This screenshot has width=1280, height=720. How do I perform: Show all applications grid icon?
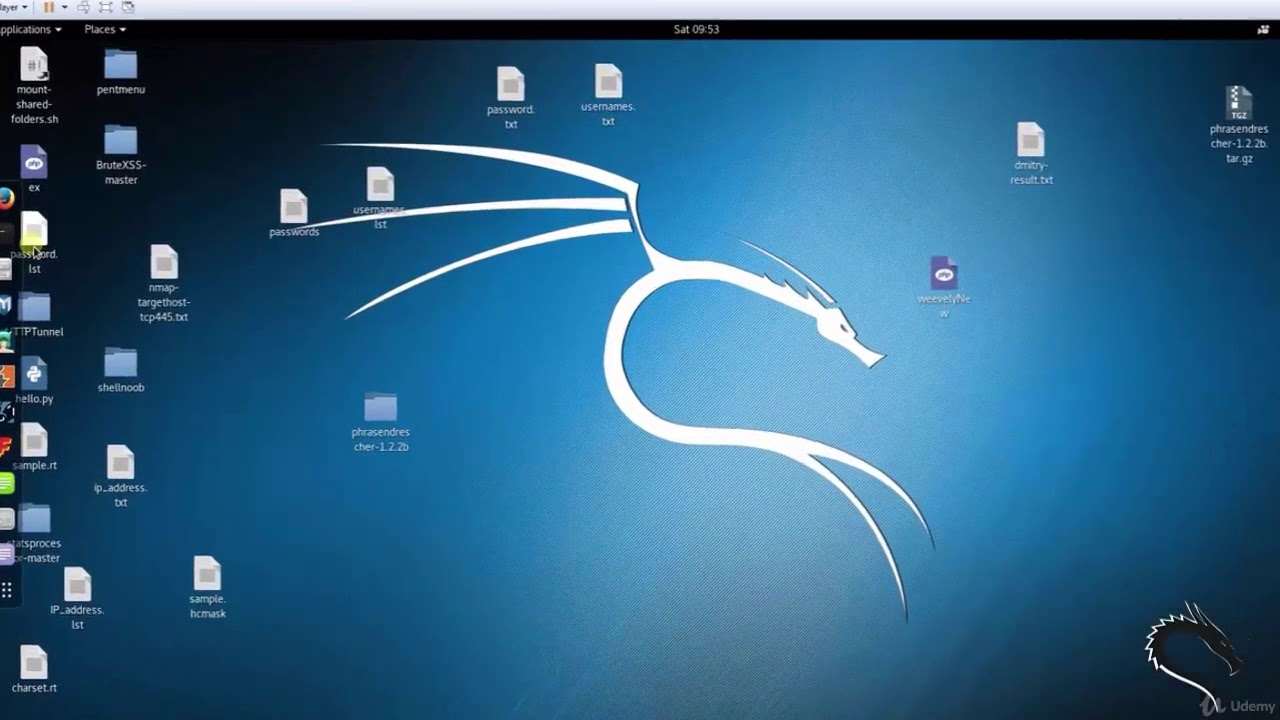click(6, 590)
